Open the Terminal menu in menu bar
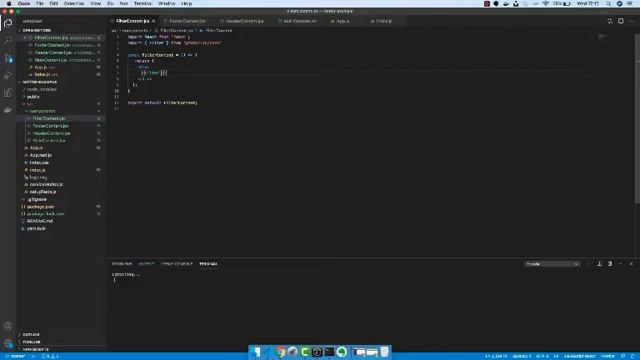The width and height of the screenshot is (640, 360). tap(142, 4)
